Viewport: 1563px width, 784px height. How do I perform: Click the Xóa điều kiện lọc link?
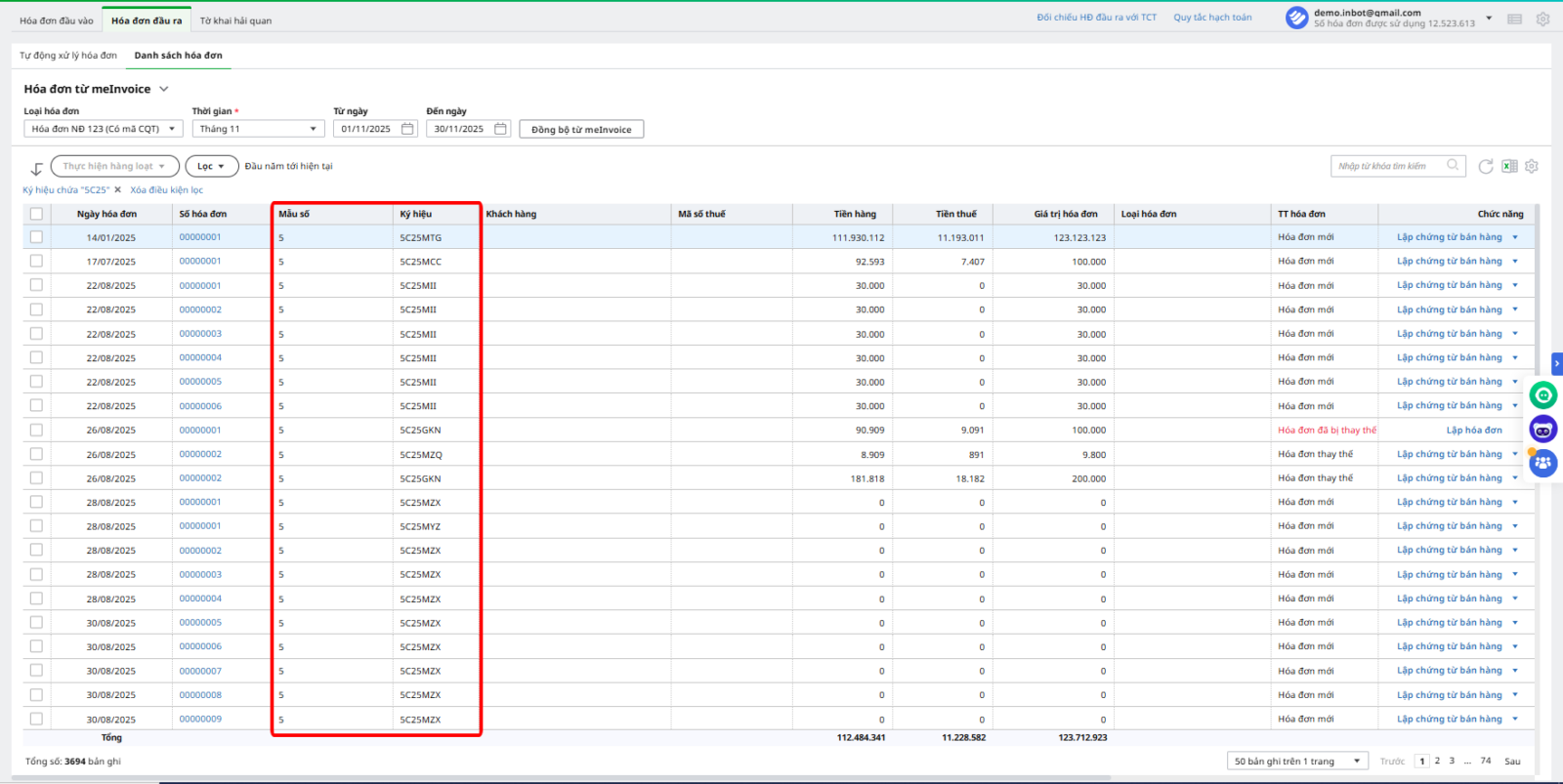pos(167,190)
